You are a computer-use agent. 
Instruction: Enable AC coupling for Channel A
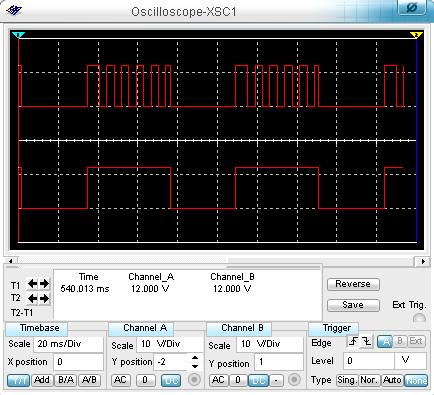[120, 380]
